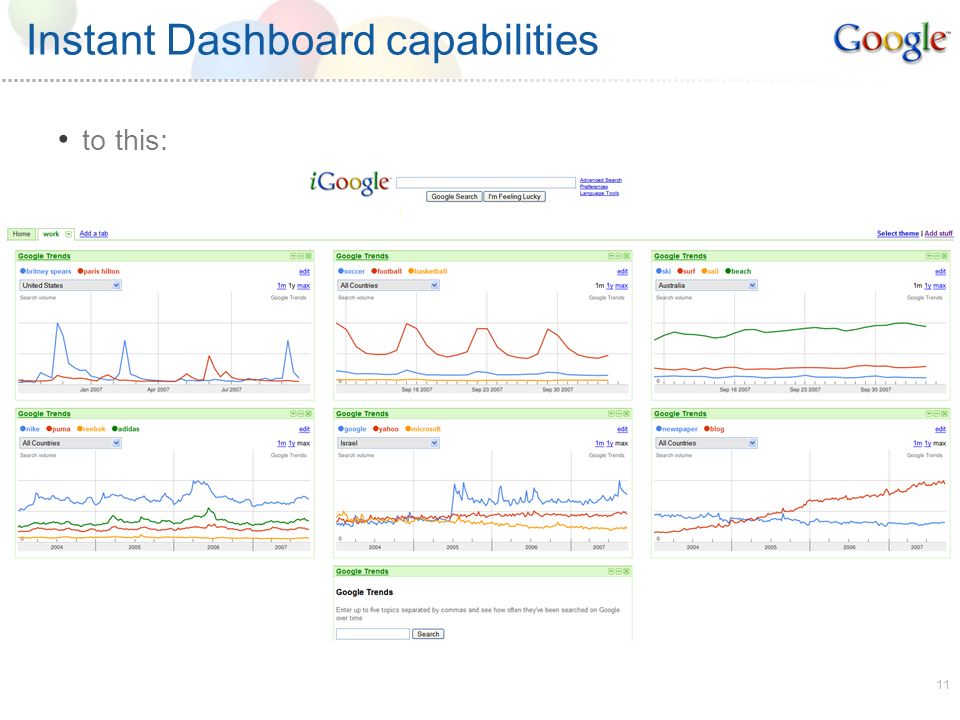Delete the newspaper blog Trends gadget

point(944,414)
